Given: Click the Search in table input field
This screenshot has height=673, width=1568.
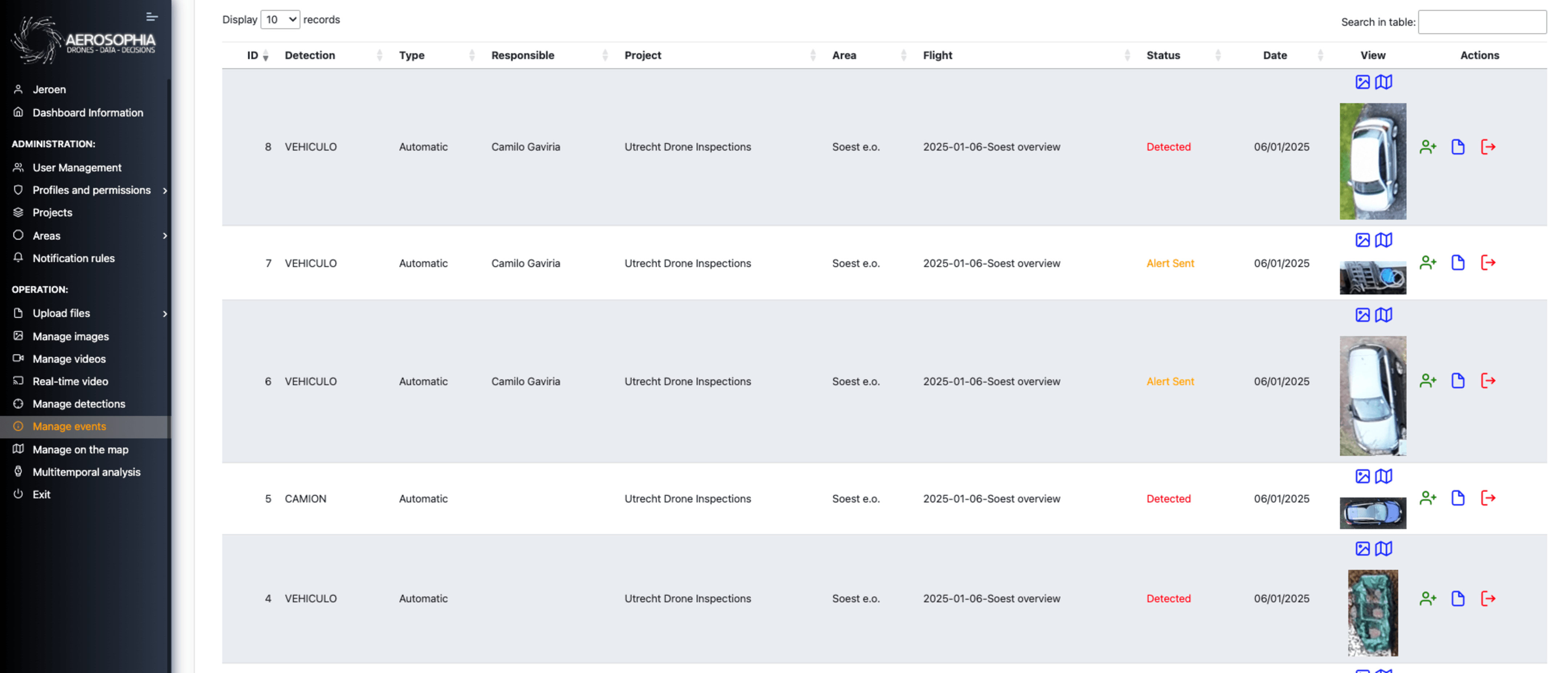Looking at the screenshot, I should (x=1482, y=22).
